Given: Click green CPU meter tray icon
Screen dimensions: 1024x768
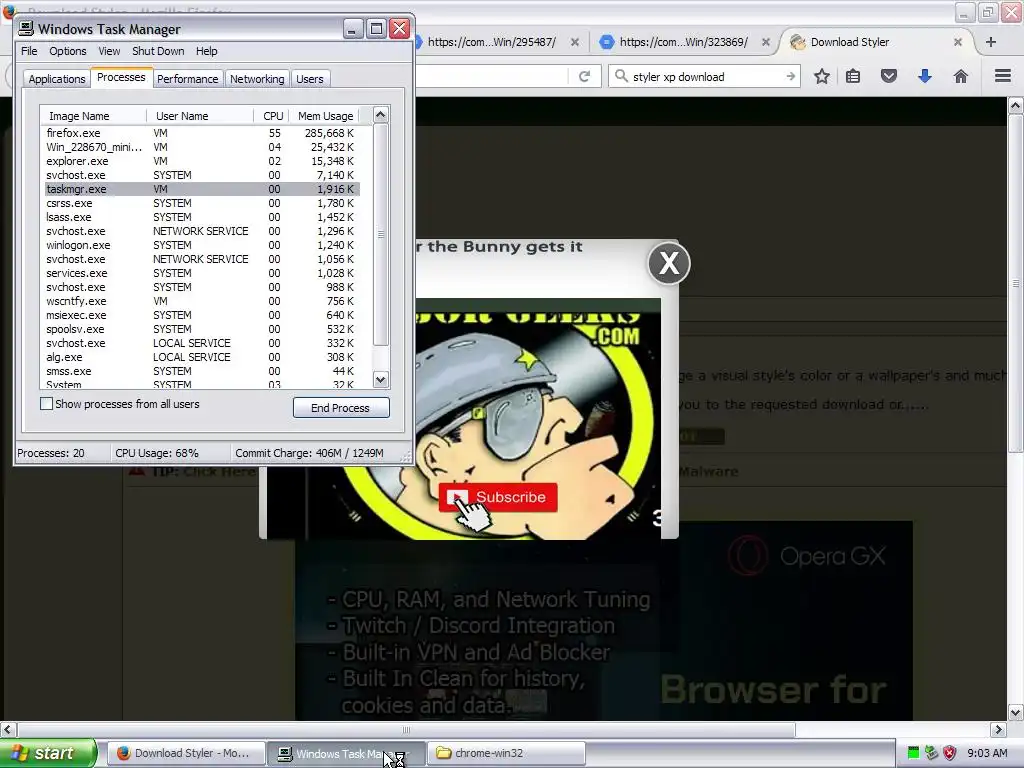Looking at the screenshot, I should point(914,753).
